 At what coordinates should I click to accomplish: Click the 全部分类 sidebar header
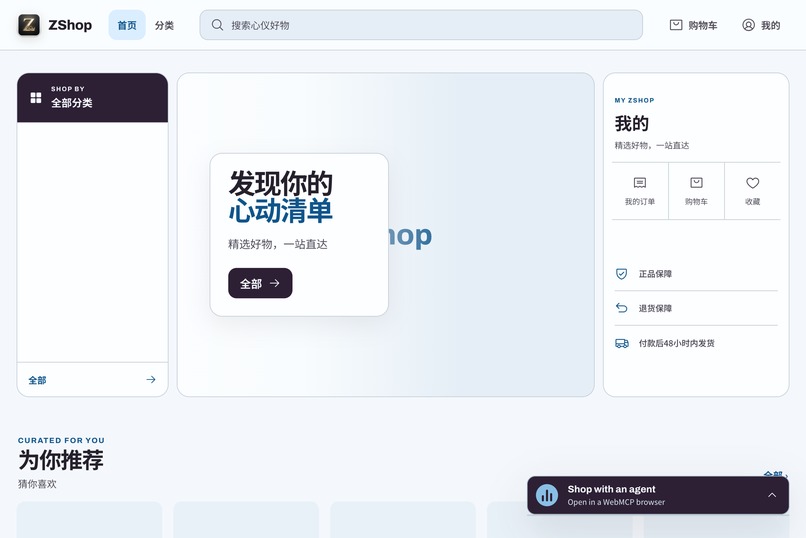pos(93,98)
